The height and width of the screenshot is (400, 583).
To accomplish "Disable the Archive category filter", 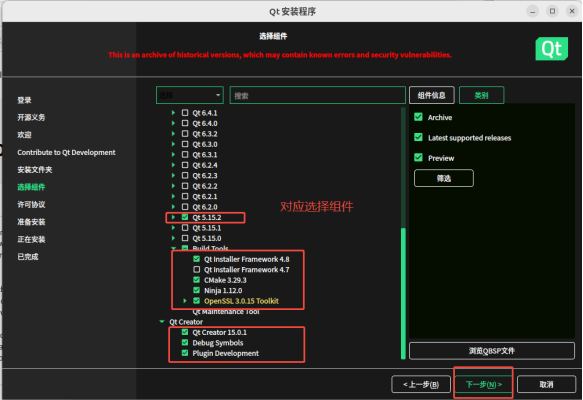I will click(x=418, y=117).
